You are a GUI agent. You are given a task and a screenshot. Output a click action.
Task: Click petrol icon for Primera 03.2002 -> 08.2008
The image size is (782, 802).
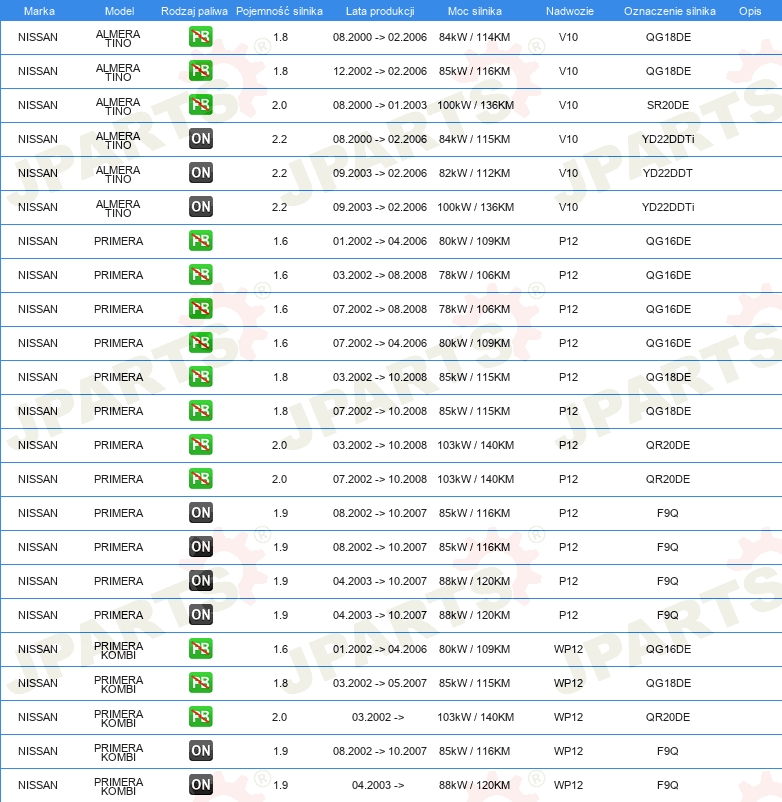[200, 275]
